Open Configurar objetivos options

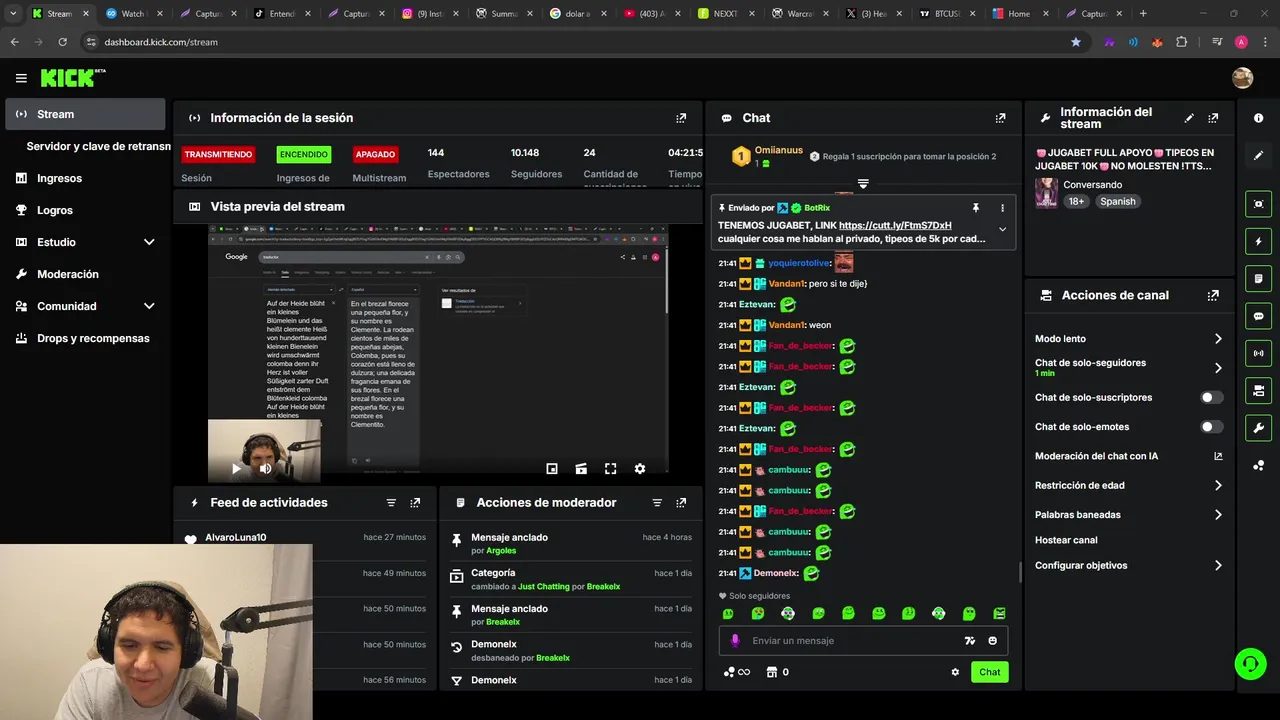[1128, 566]
